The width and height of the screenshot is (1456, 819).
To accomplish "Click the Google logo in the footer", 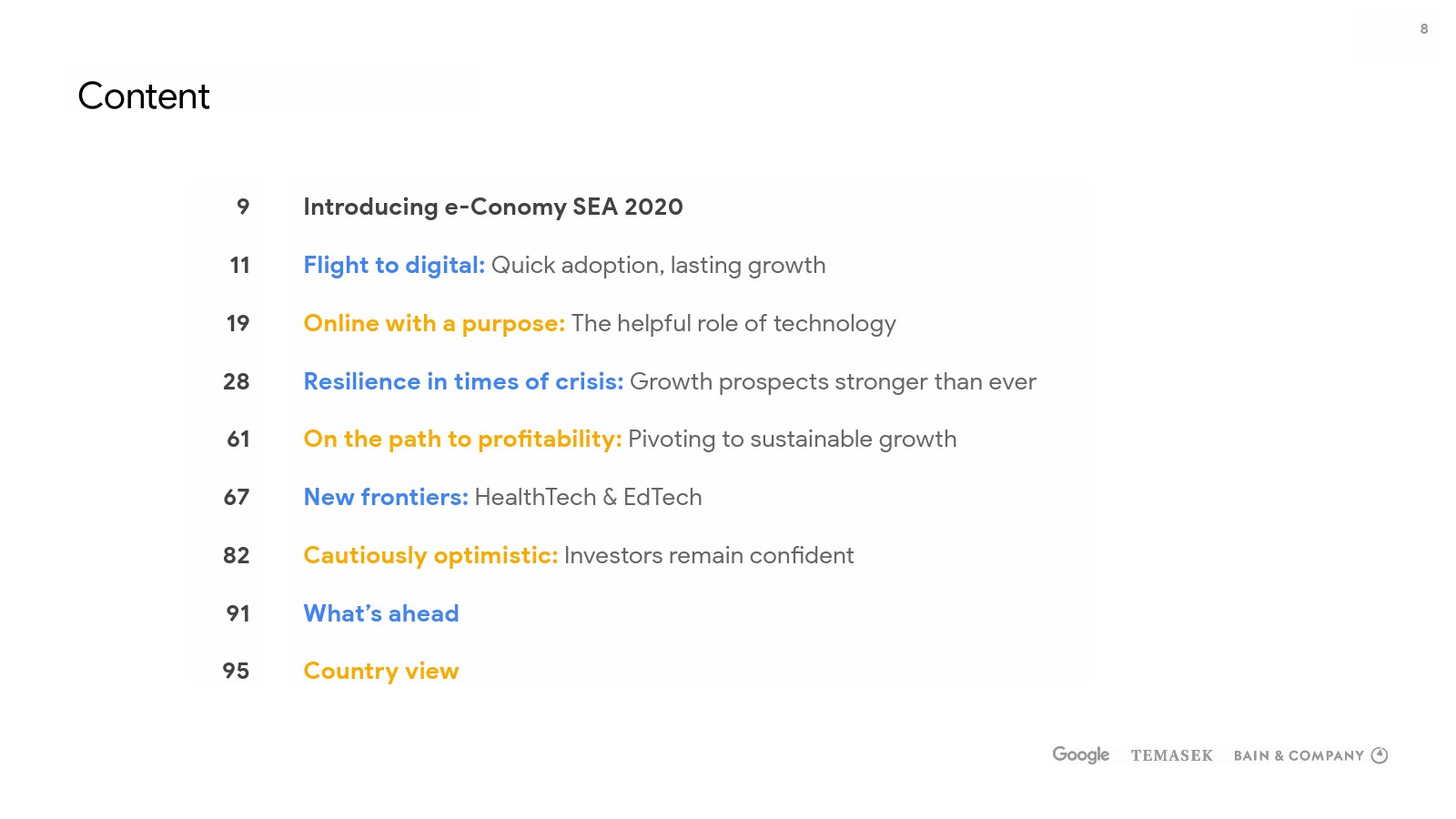I will (x=1080, y=754).
